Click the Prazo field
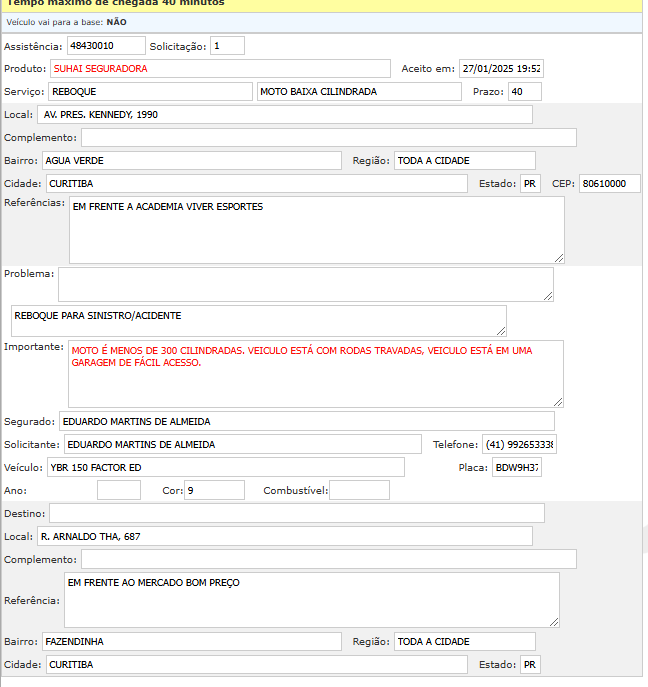The image size is (648, 687). point(524,92)
